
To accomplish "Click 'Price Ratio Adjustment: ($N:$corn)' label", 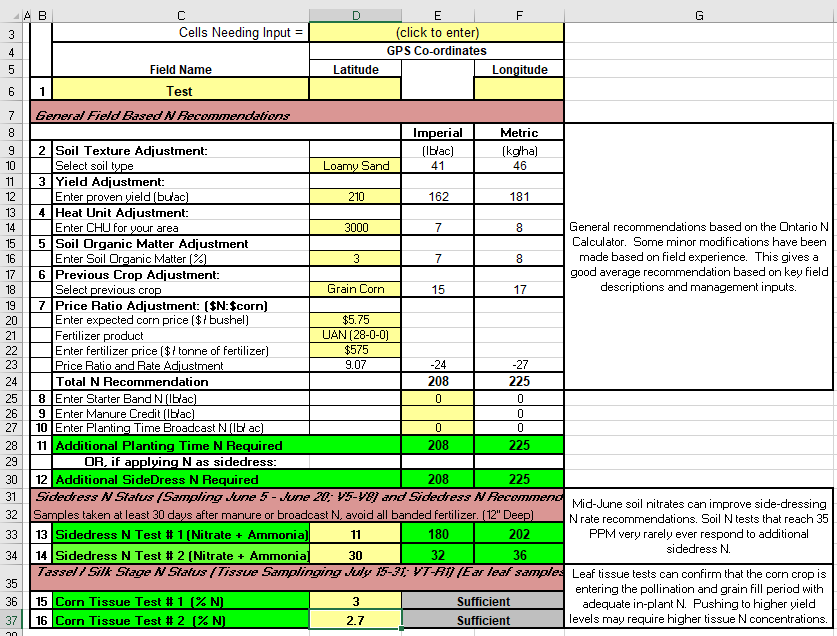I will (x=161, y=305).
